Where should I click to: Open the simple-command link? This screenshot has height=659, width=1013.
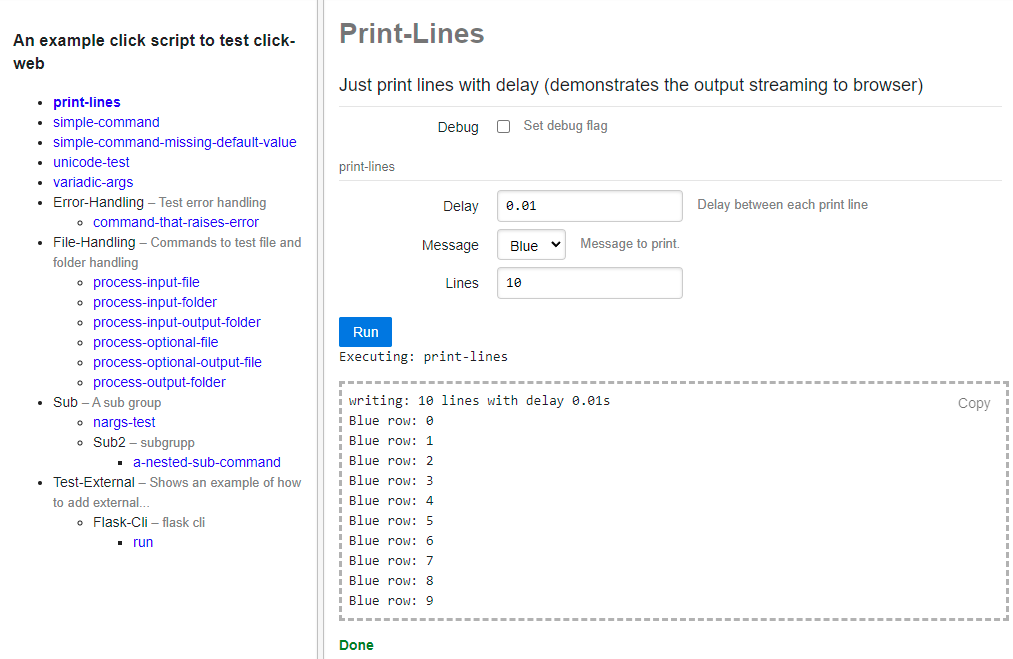(x=106, y=122)
